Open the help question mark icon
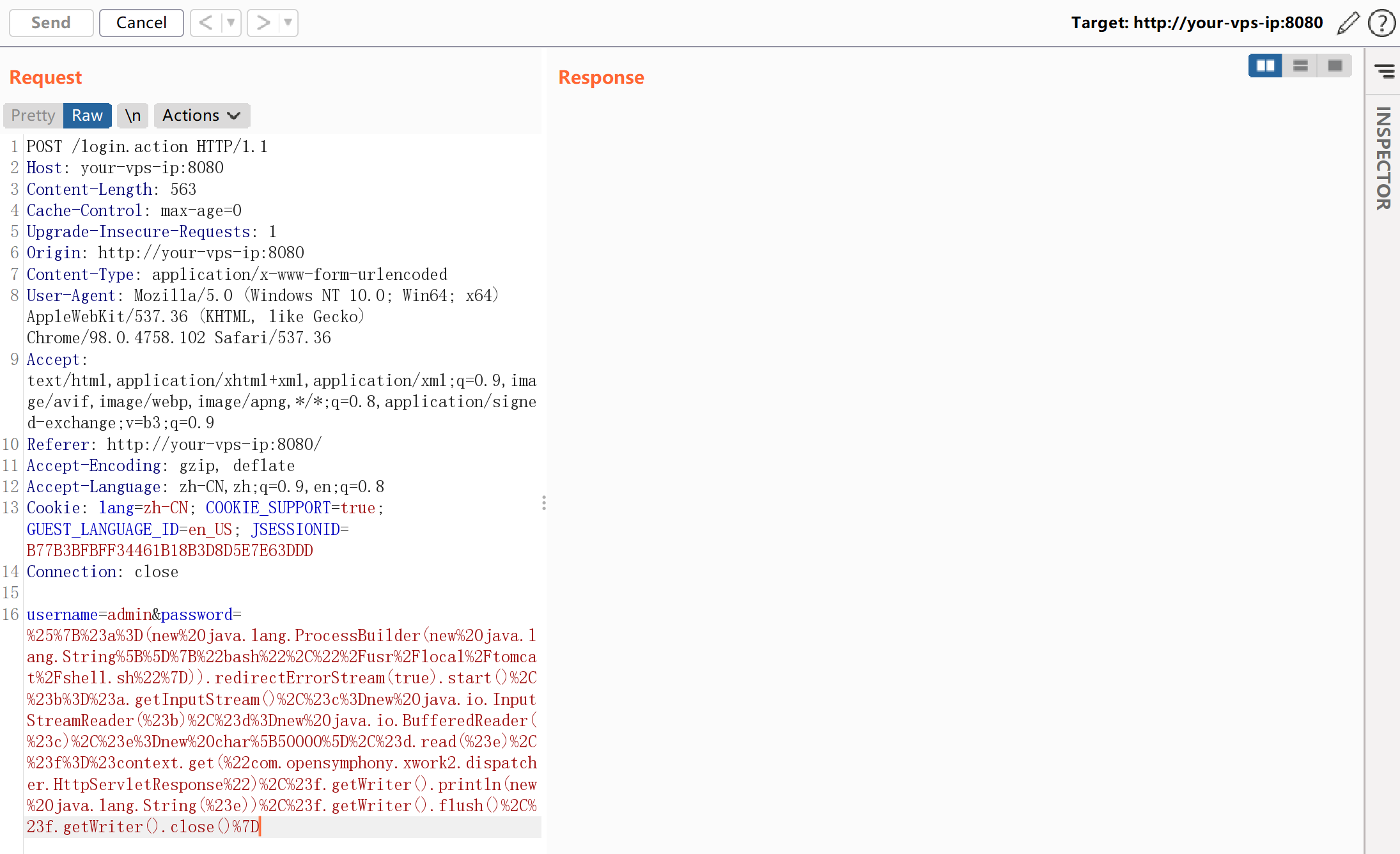This screenshot has width=1400, height=854. (1381, 23)
